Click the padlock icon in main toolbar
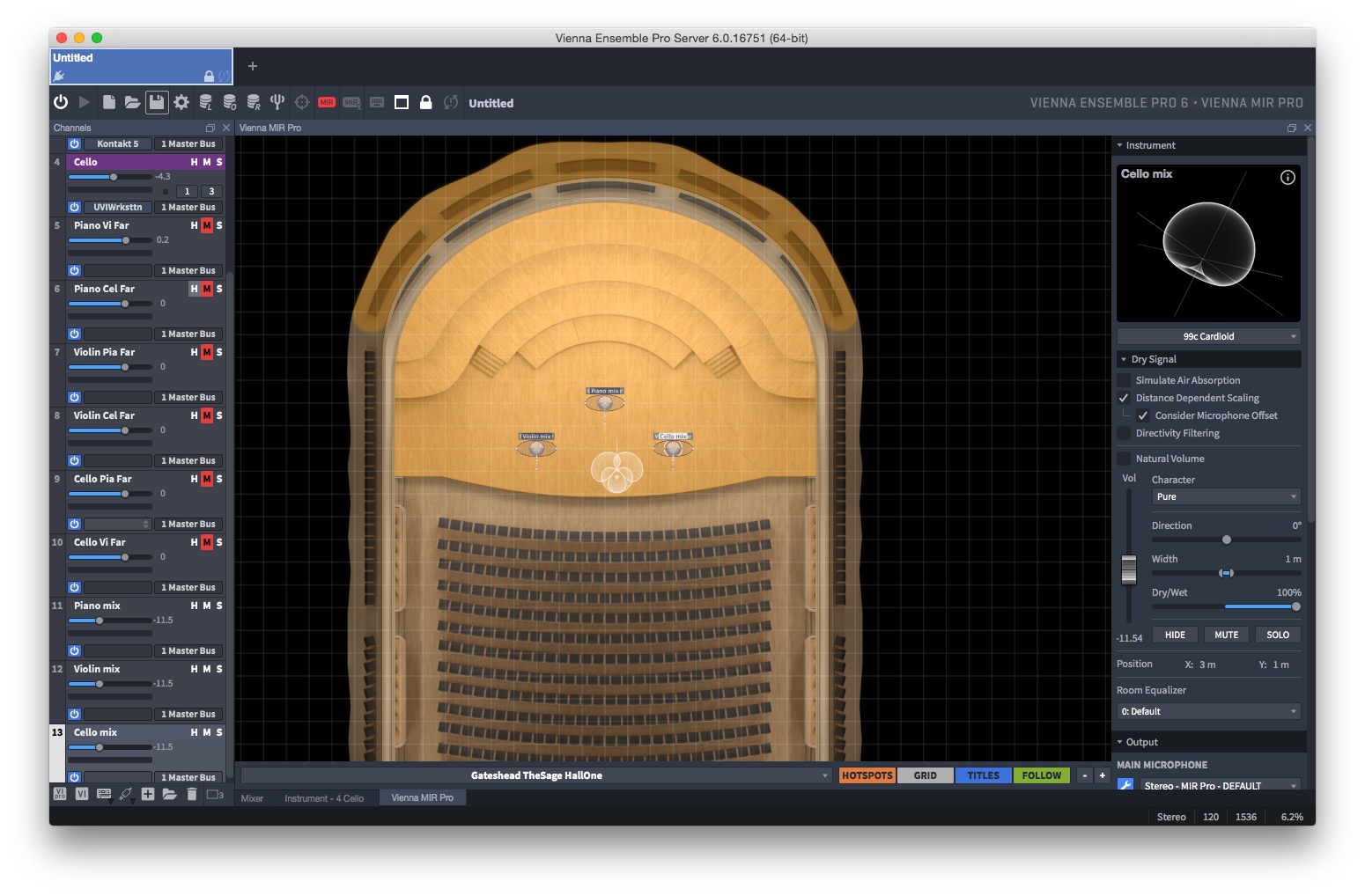This screenshot has width=1365, height=896. point(426,102)
